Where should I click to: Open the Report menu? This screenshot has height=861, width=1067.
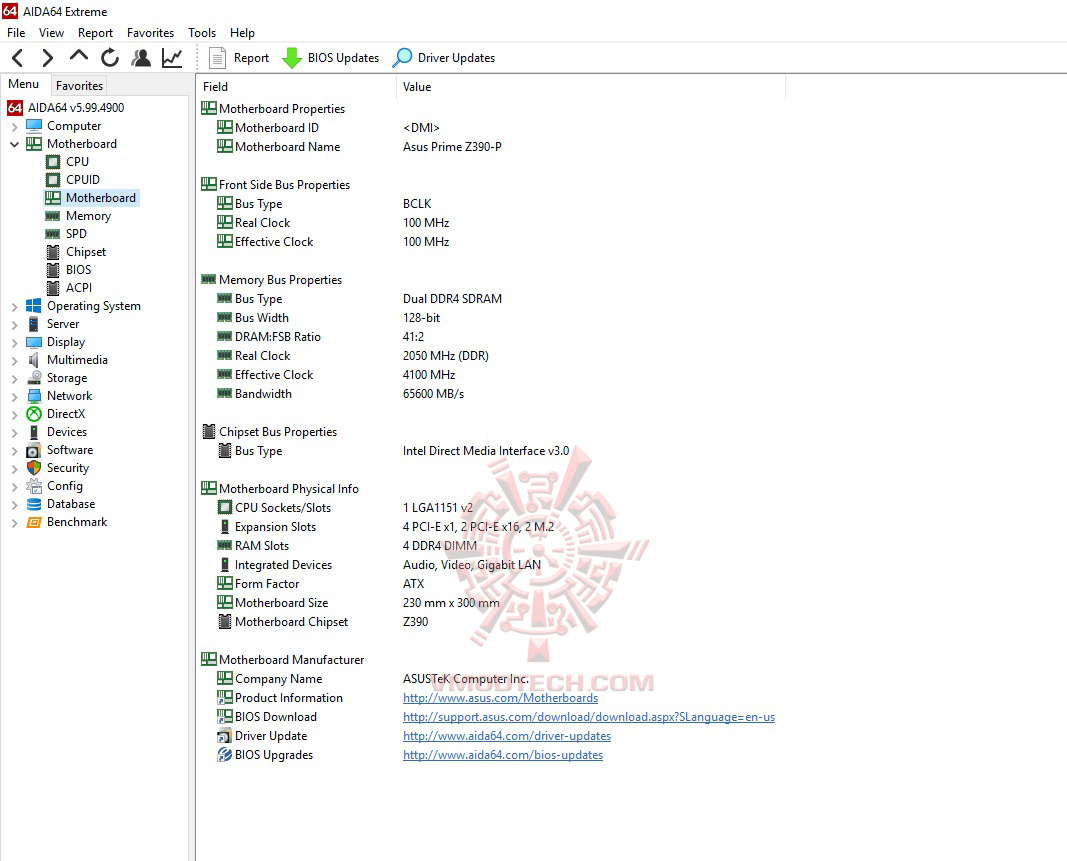click(95, 33)
